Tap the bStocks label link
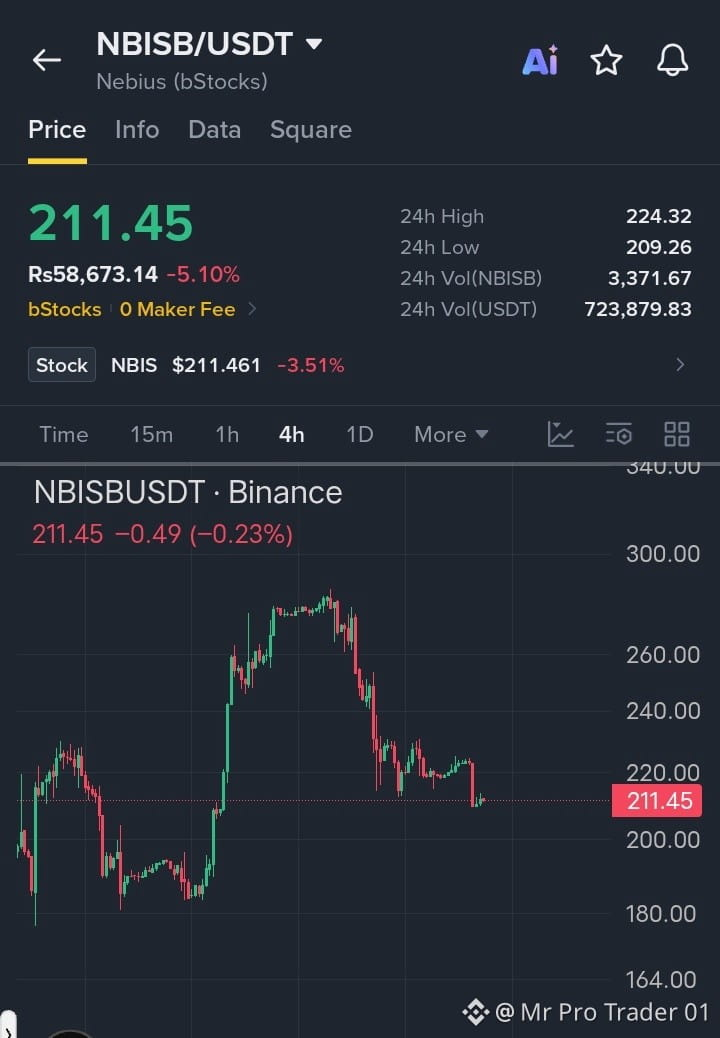The image size is (720, 1038). (x=65, y=309)
